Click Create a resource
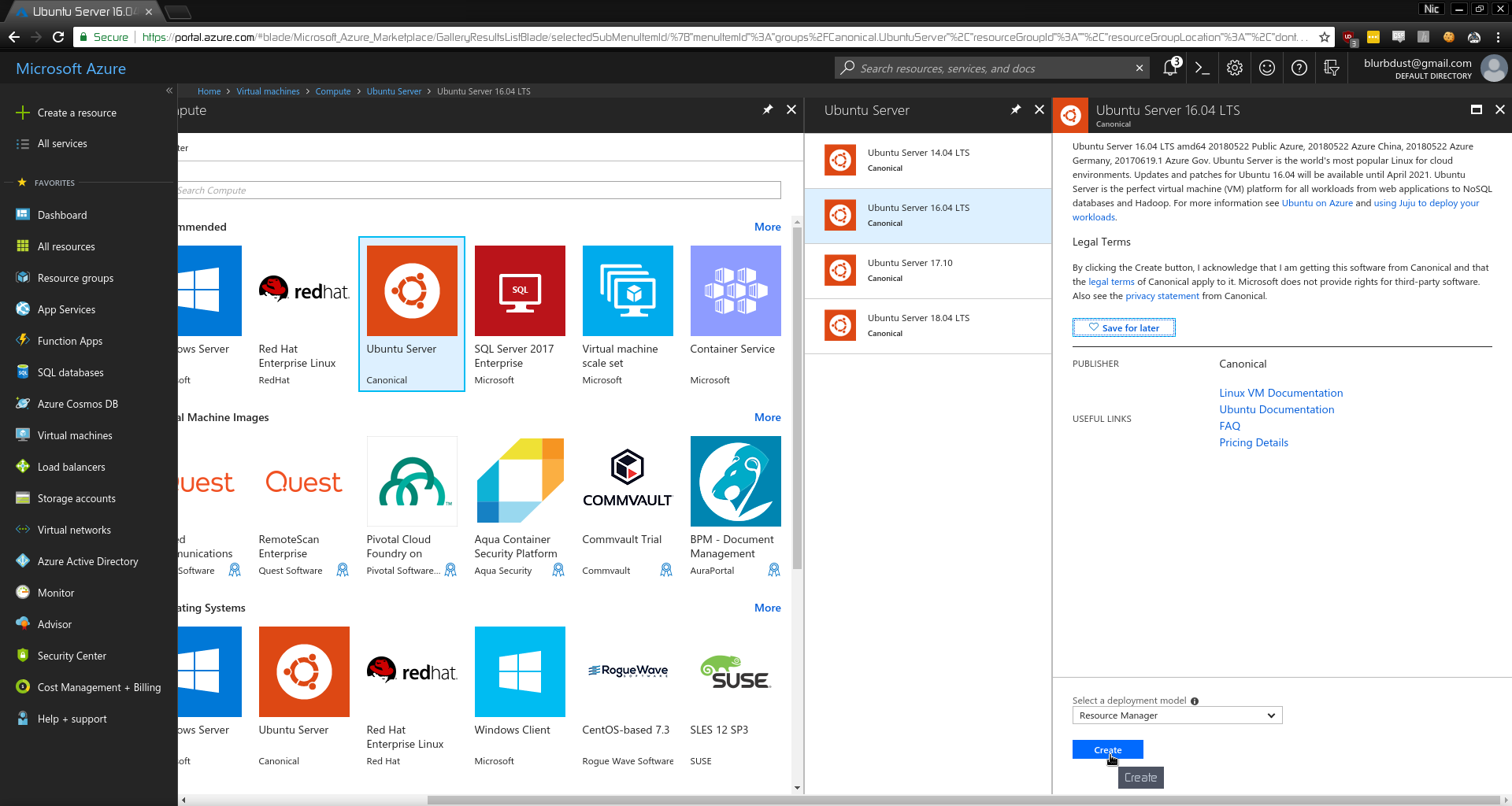 coord(76,113)
